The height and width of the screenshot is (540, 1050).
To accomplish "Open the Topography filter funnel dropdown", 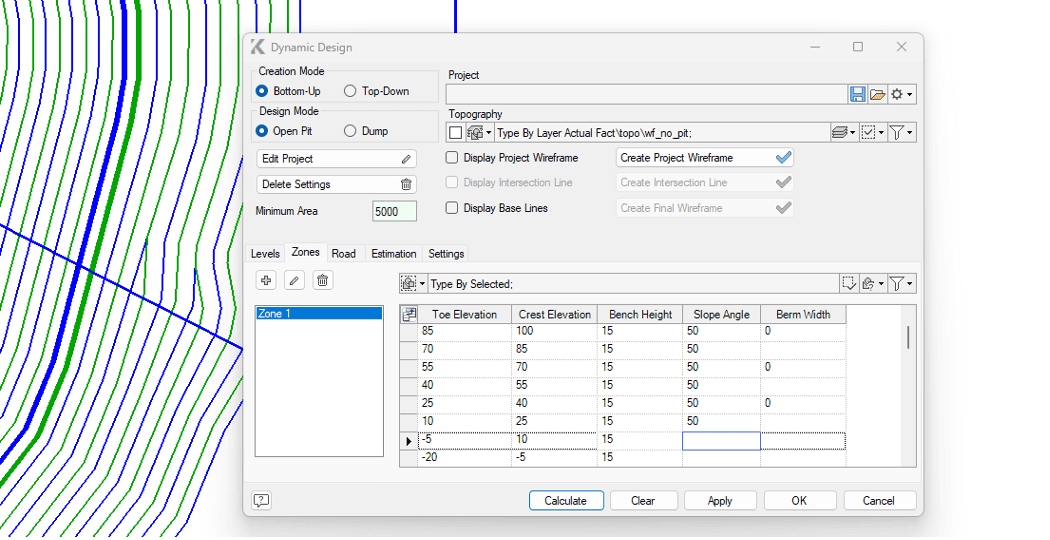I will [901, 133].
